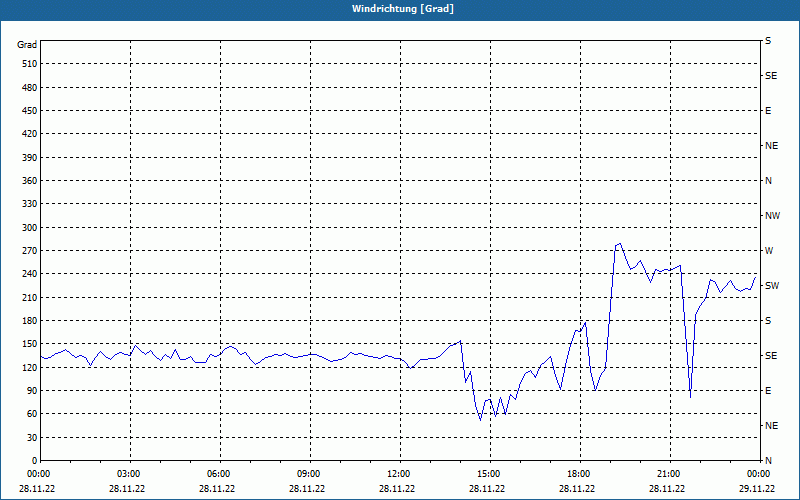This screenshot has height=500, width=800.
Task: Select the SE compass label near 480
Action: [771, 76]
